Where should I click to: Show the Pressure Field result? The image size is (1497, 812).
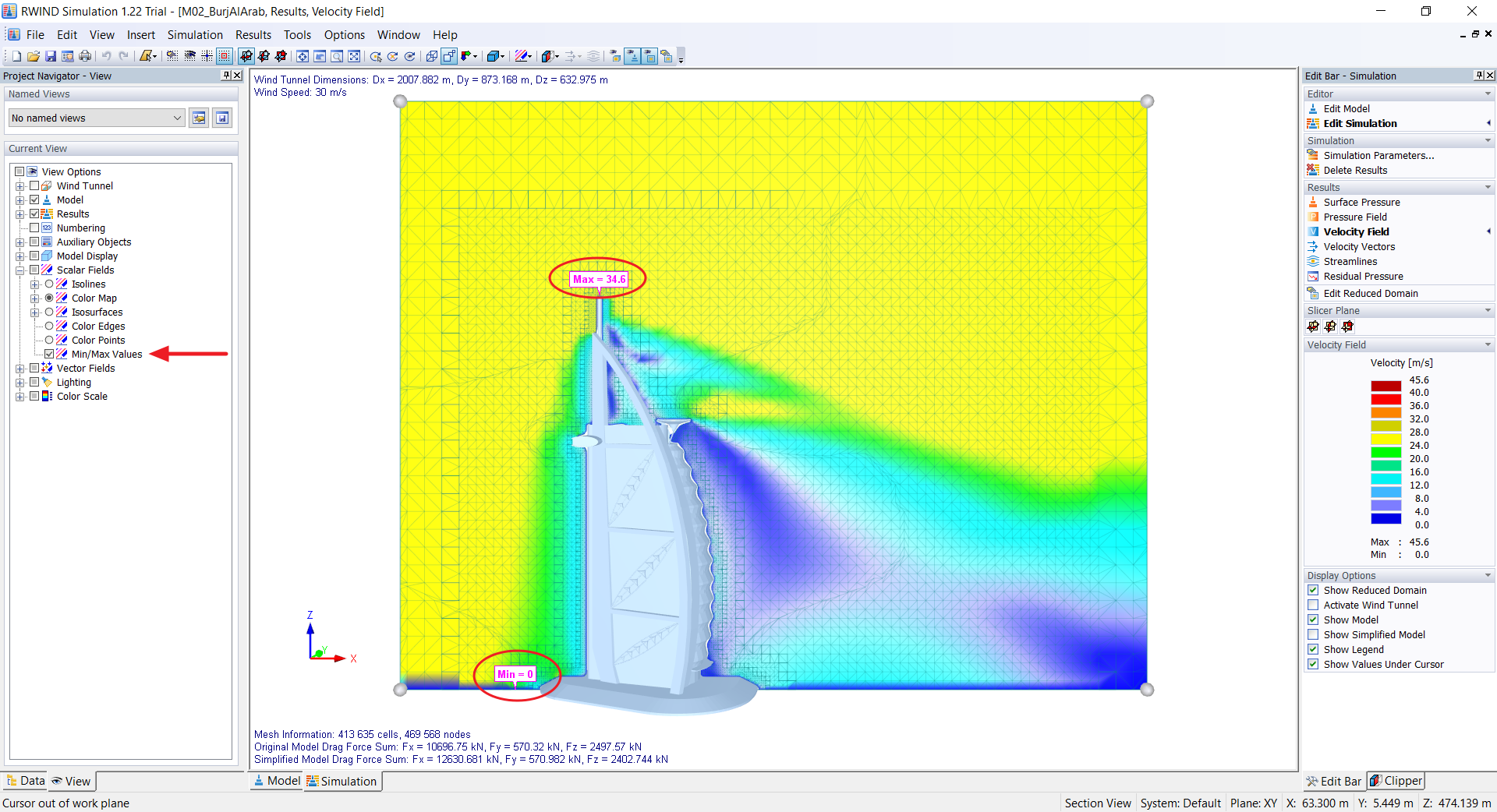pyautogui.click(x=1357, y=217)
